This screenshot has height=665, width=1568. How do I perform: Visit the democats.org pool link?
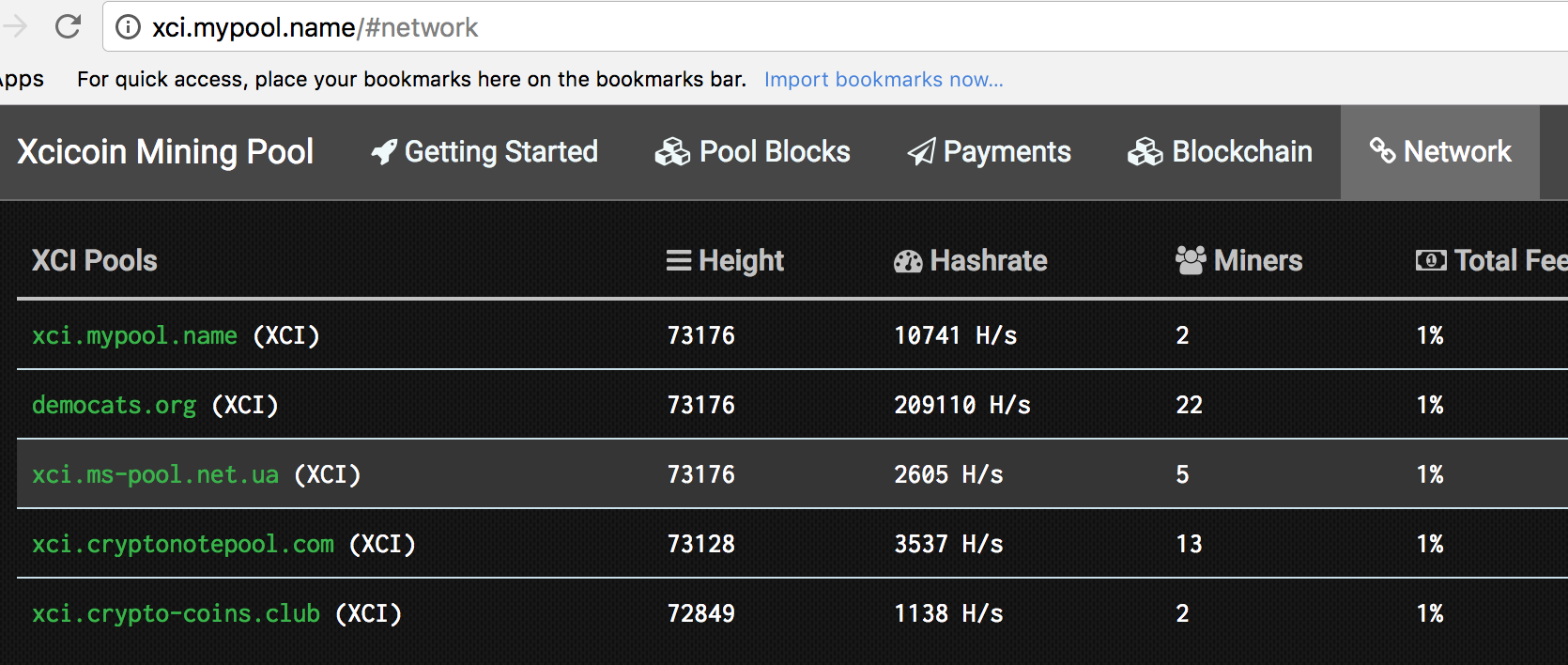click(115, 405)
